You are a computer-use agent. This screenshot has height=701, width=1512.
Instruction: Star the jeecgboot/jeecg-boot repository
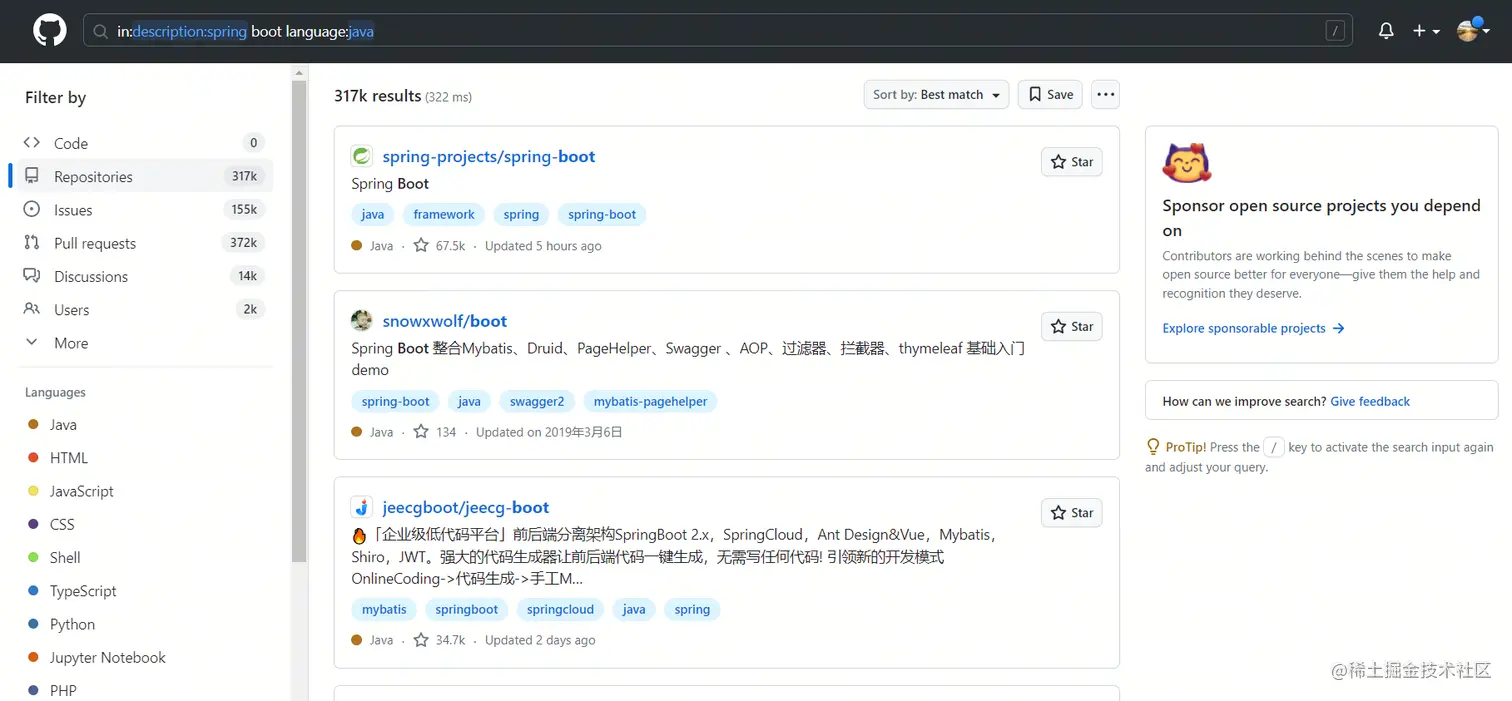coord(1071,513)
